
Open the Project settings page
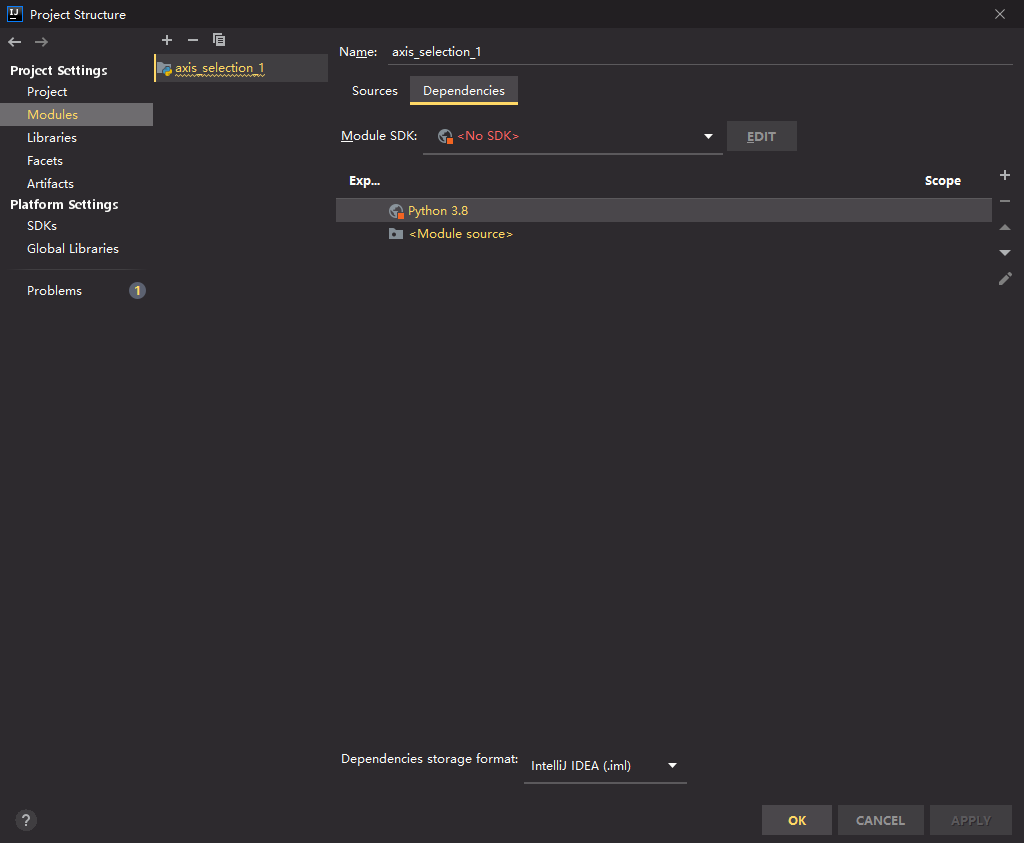(x=47, y=92)
